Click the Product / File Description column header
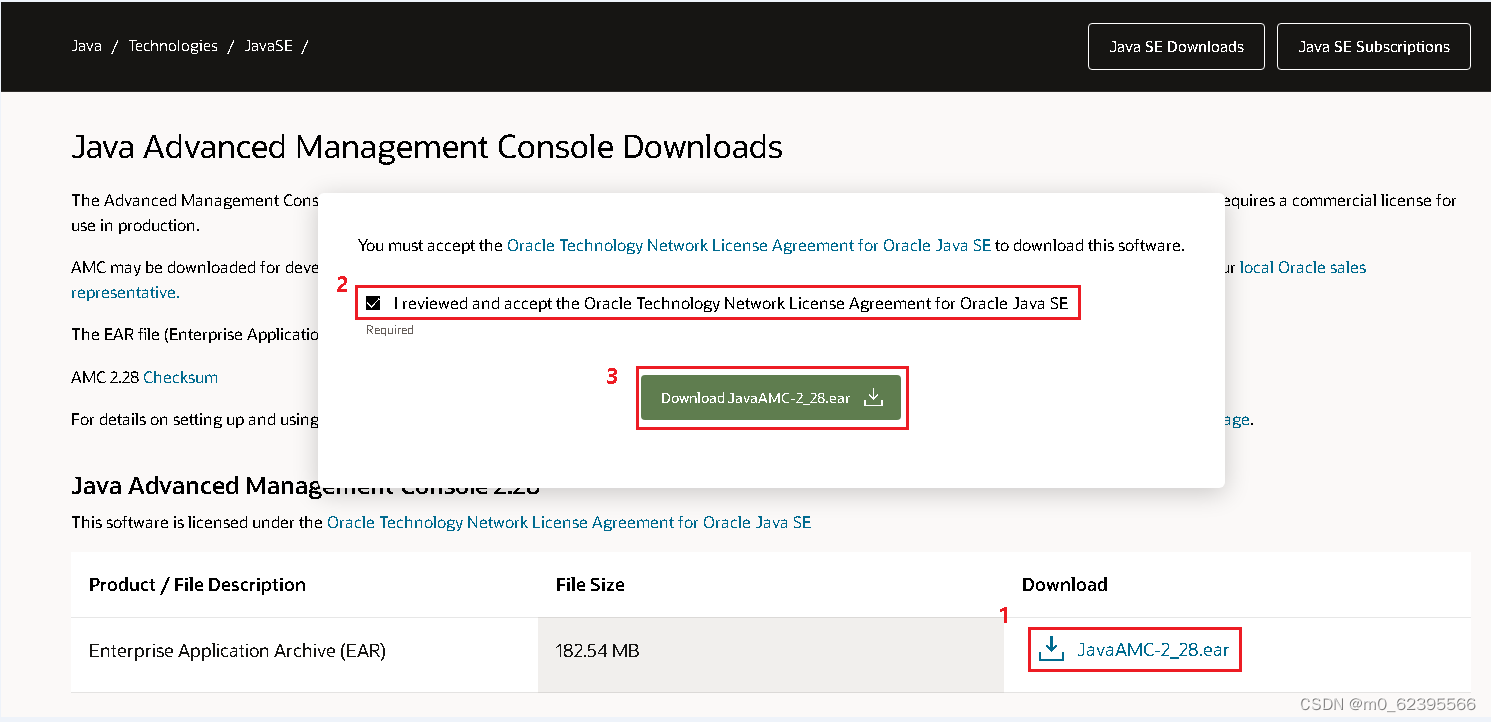This screenshot has height=722, width=1491. [x=197, y=585]
